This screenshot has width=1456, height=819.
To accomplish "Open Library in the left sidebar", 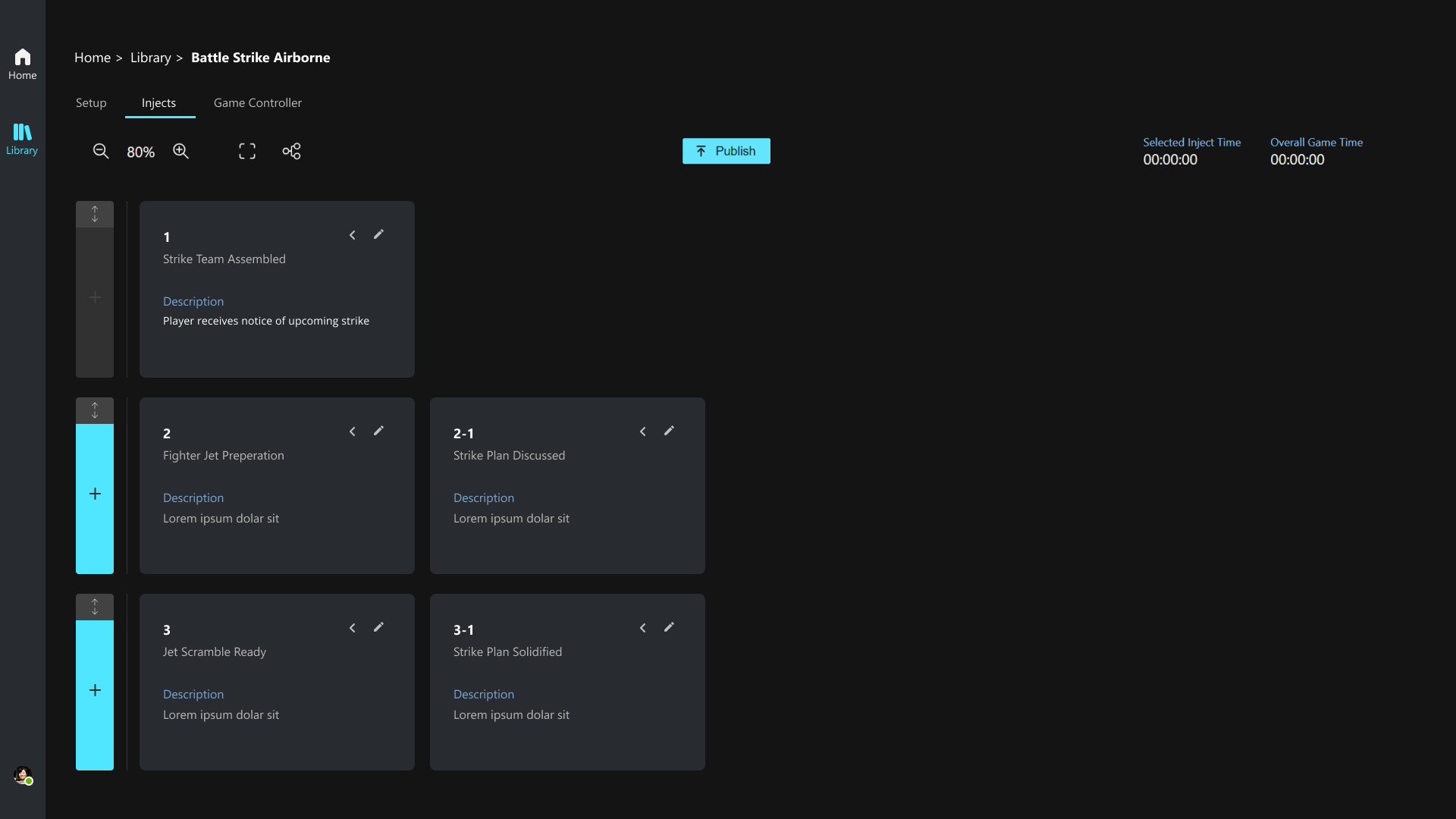I will (22, 140).
